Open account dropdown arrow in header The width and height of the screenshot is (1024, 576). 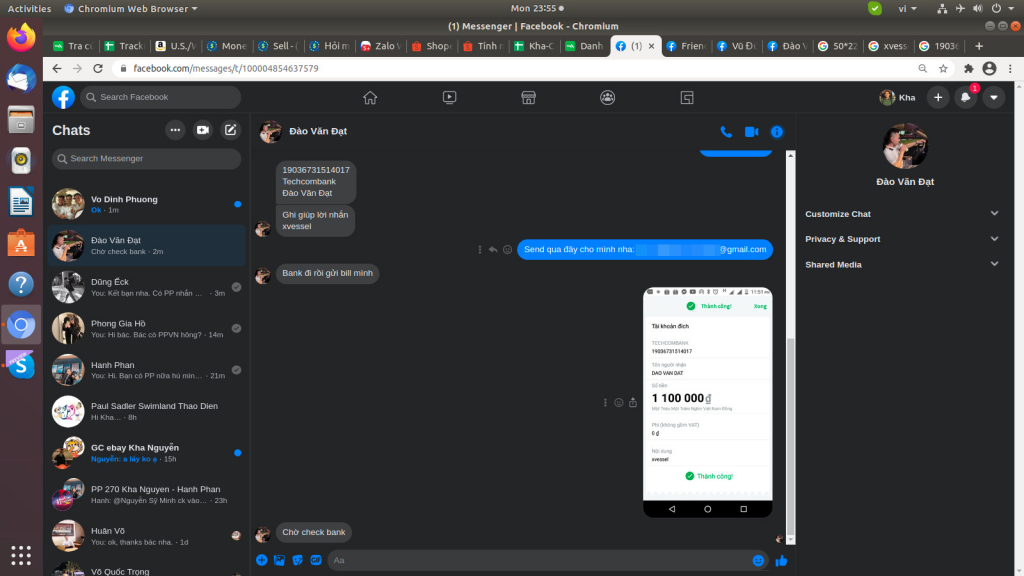[993, 97]
